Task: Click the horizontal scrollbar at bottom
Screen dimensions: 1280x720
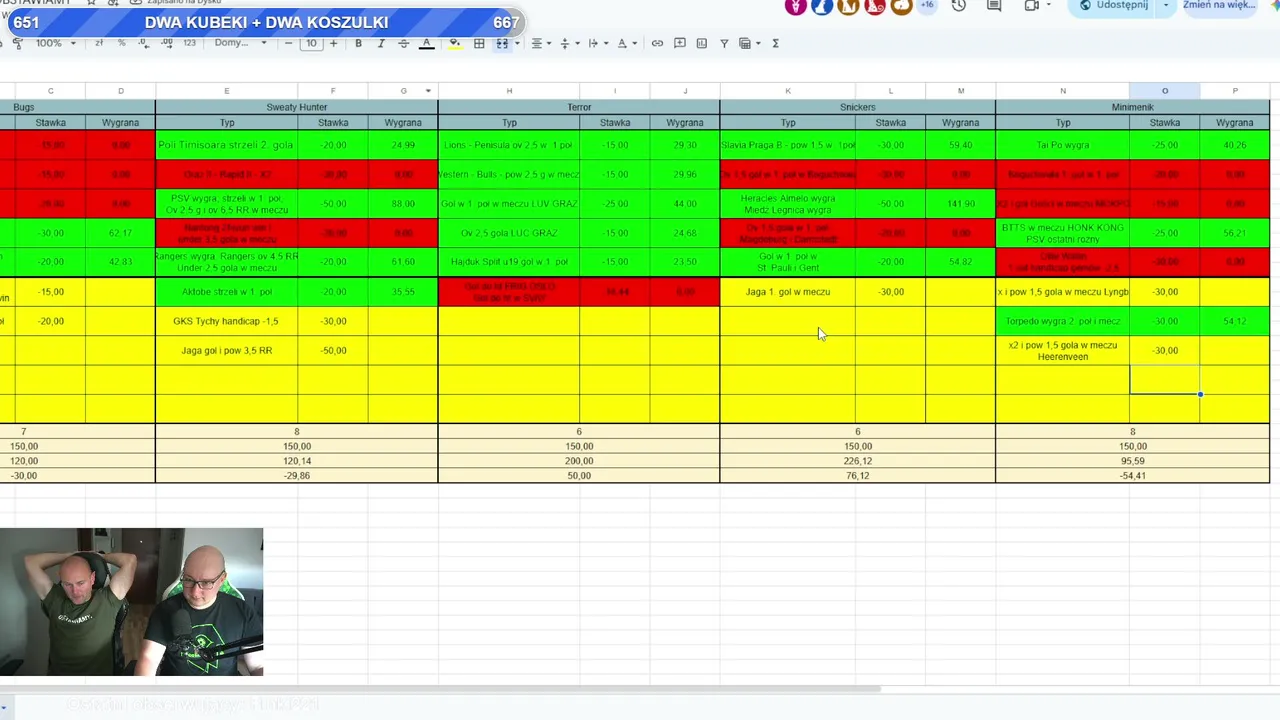Action: (440, 688)
